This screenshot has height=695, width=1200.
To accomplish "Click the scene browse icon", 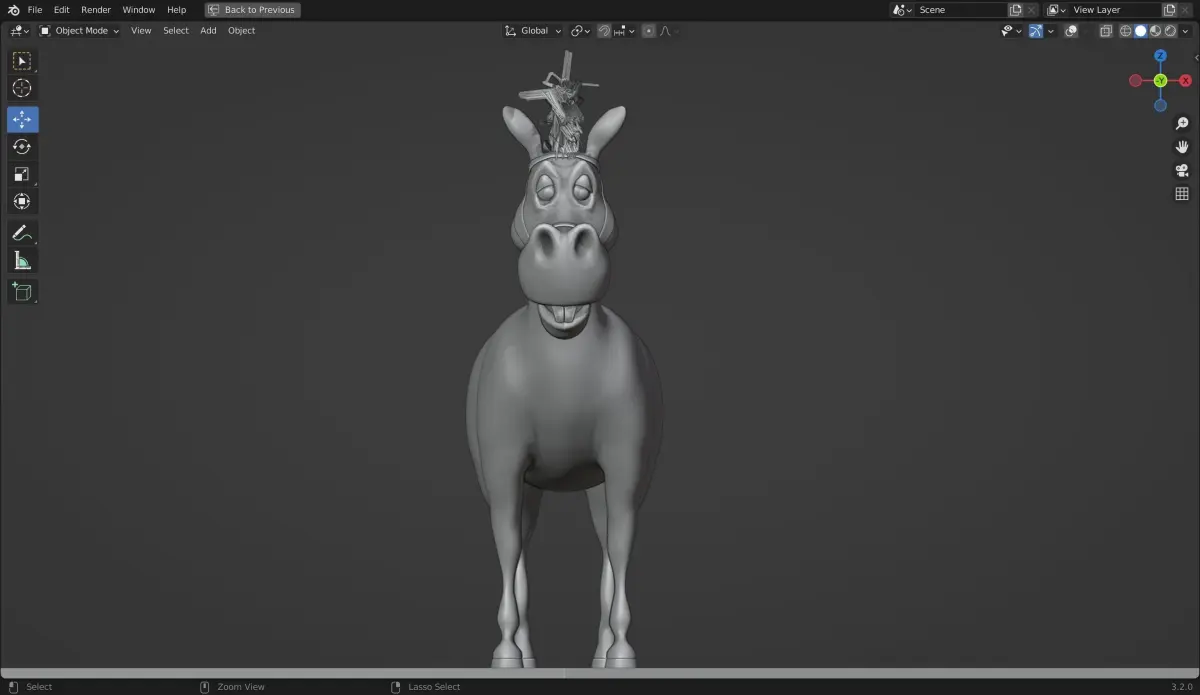I will coord(902,10).
